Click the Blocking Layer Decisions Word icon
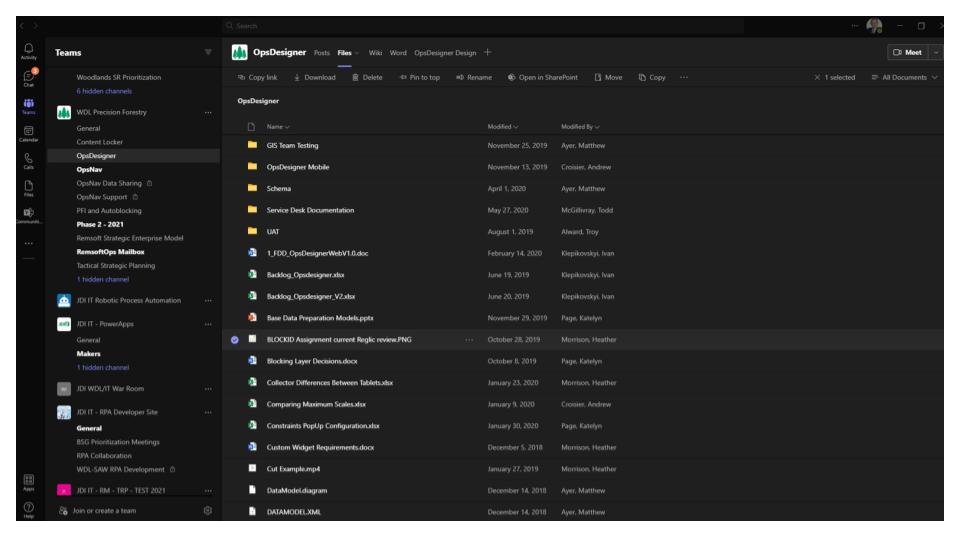 252,361
